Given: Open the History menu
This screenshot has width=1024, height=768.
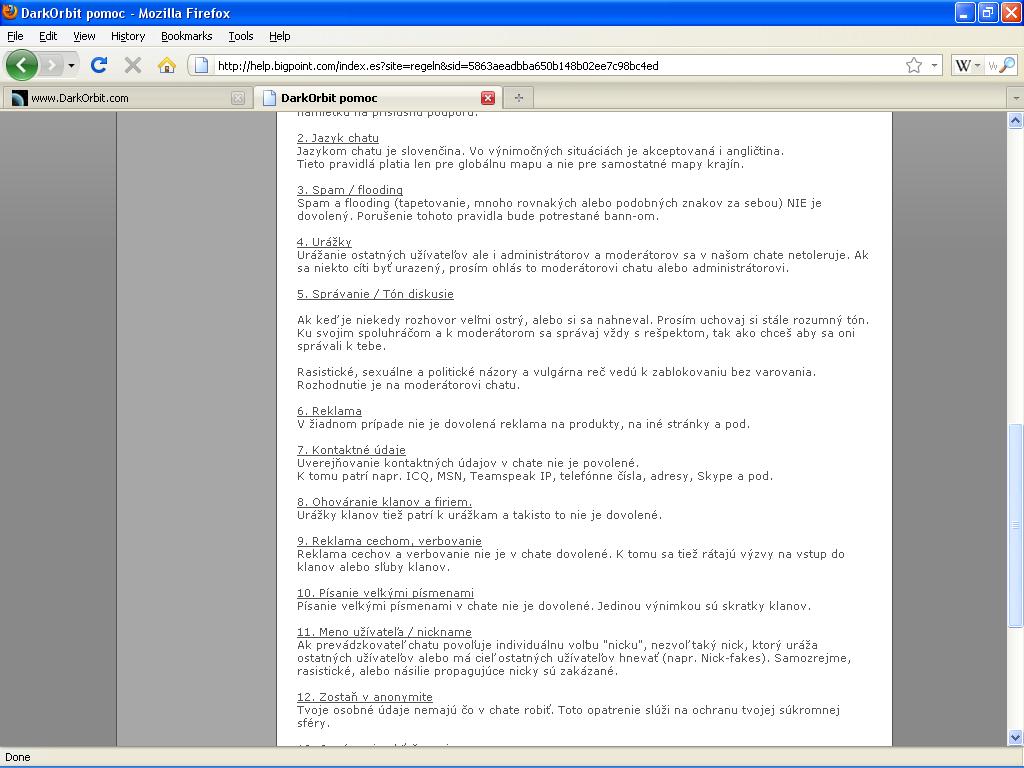Looking at the screenshot, I should 128,36.
